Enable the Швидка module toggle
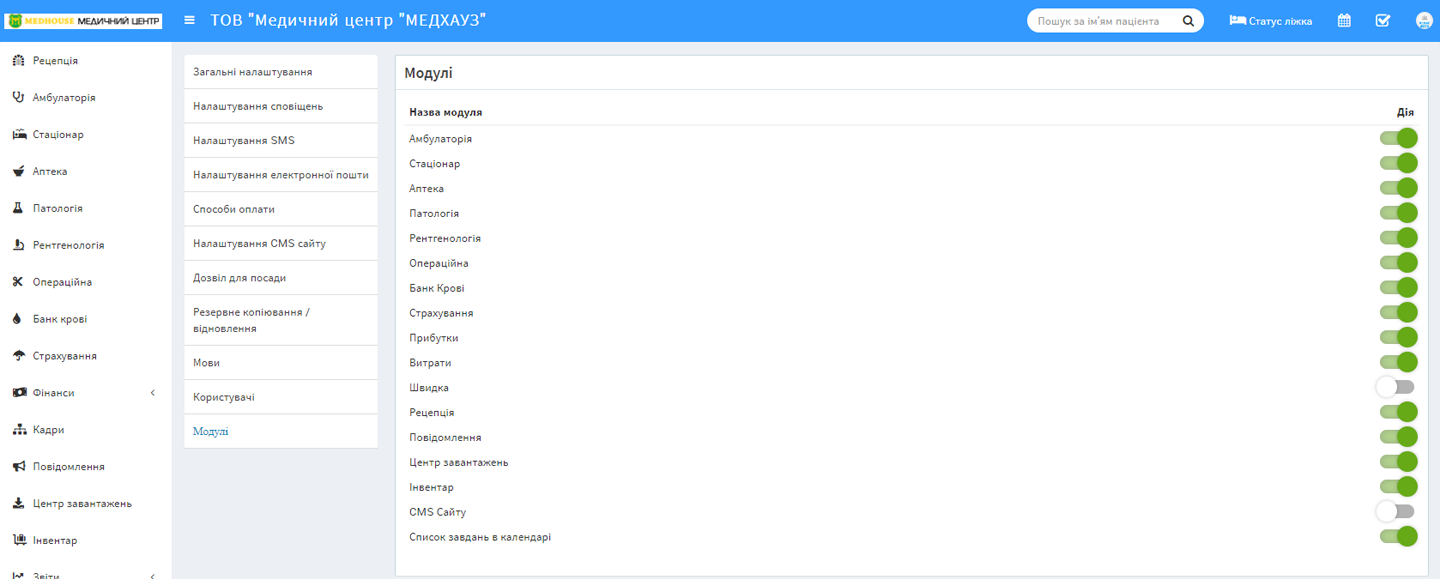 coord(1396,387)
